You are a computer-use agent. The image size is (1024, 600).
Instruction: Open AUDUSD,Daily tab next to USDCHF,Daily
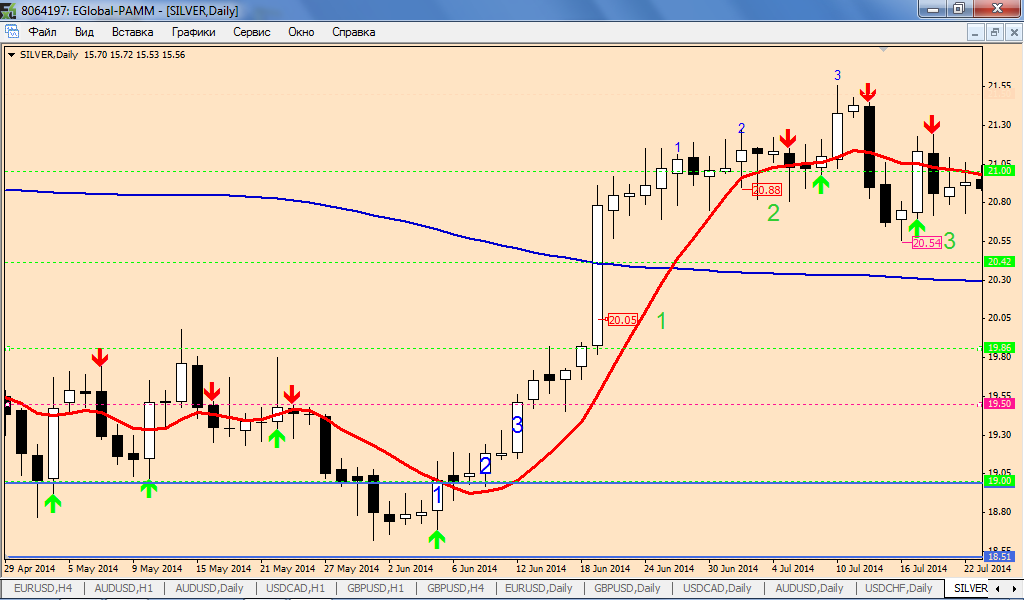coord(809,588)
